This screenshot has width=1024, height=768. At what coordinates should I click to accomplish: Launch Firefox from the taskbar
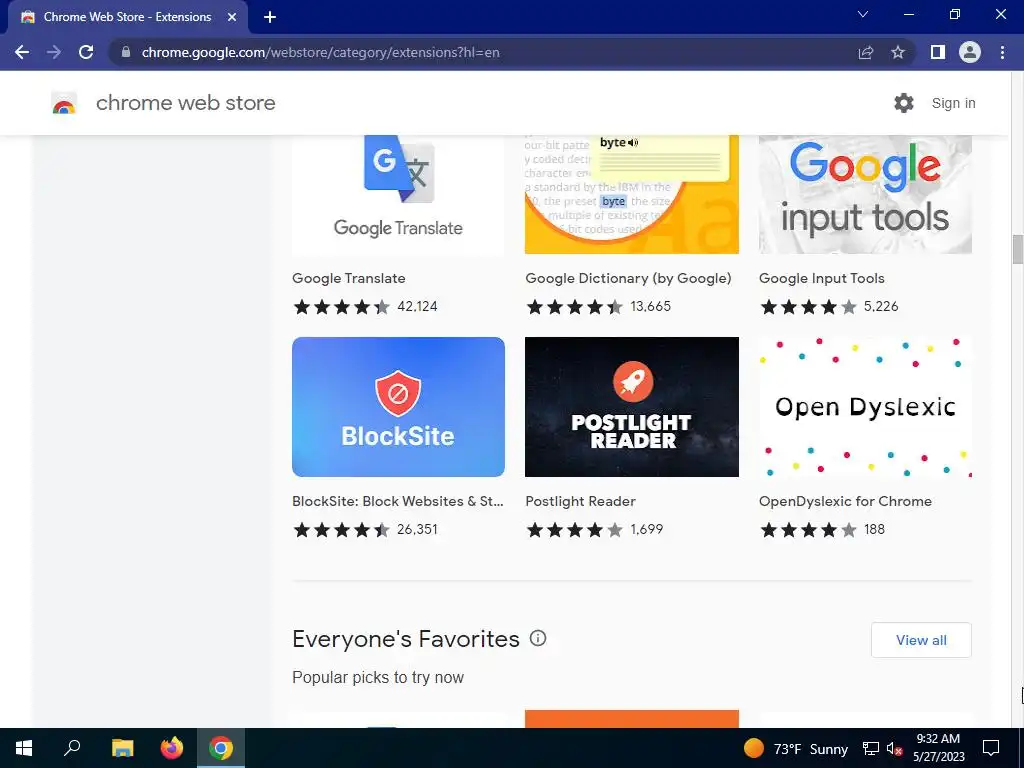tap(172, 748)
